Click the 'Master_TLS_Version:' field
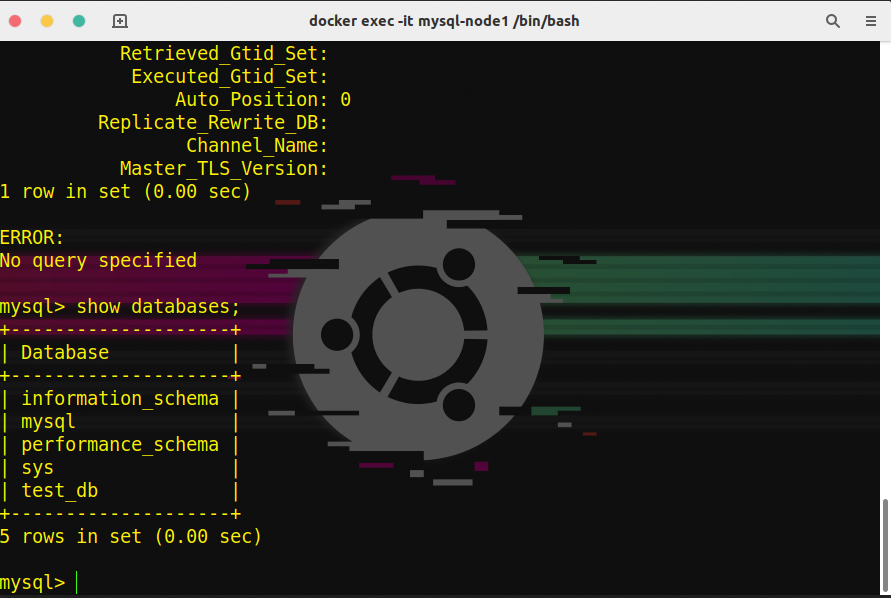891x598 pixels. coord(224,169)
